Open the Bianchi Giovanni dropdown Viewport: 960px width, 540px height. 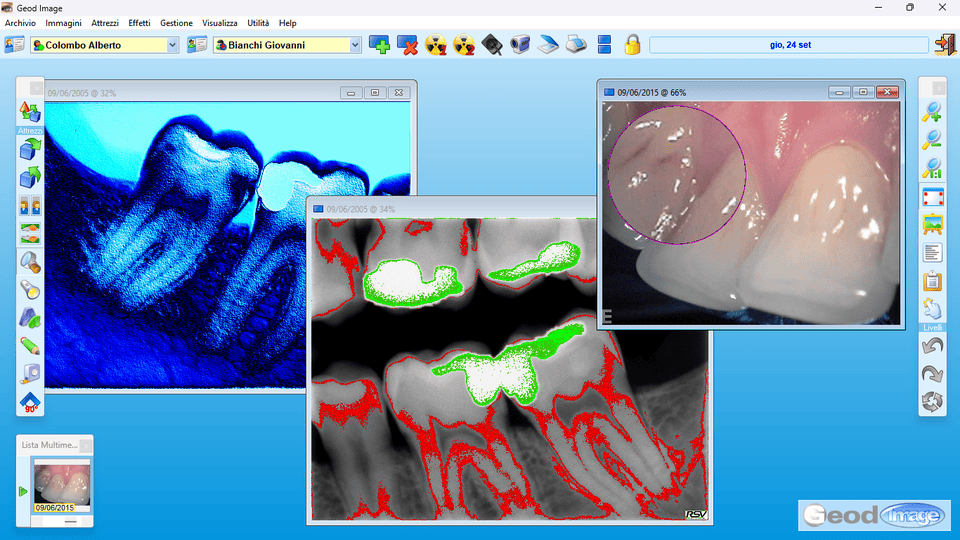tap(354, 45)
